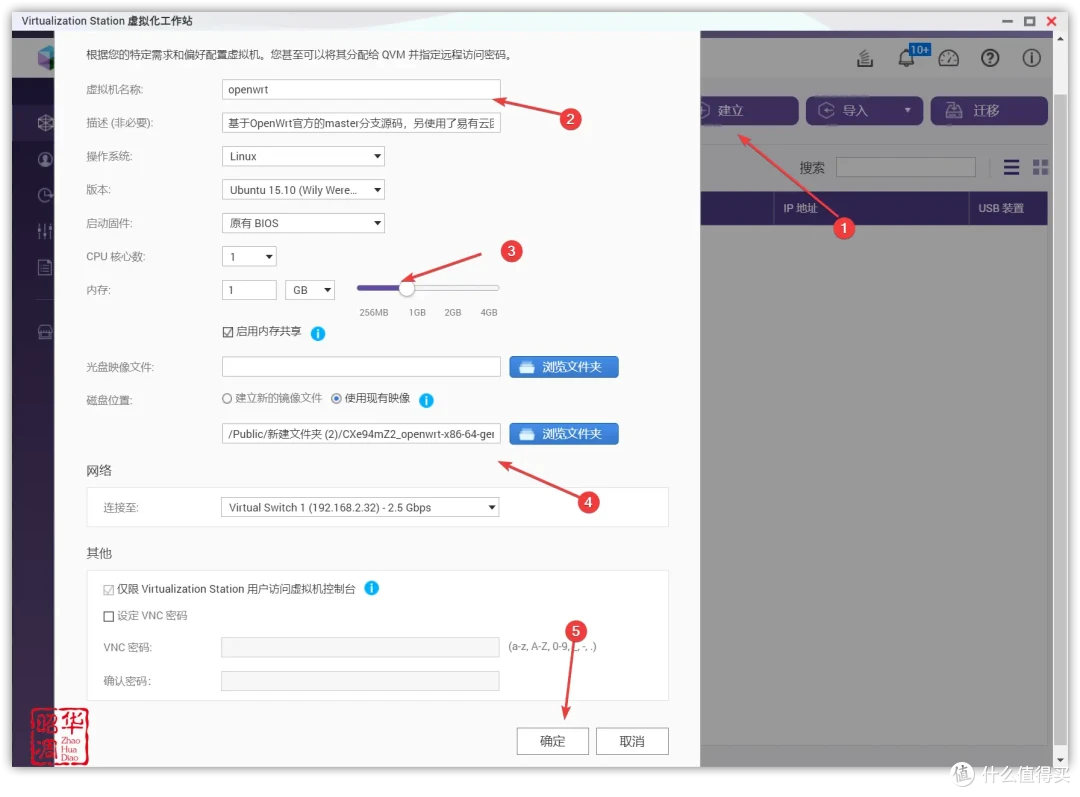Switch to grid view icon
The height and width of the screenshot is (797, 1080).
pyautogui.click(x=1040, y=167)
